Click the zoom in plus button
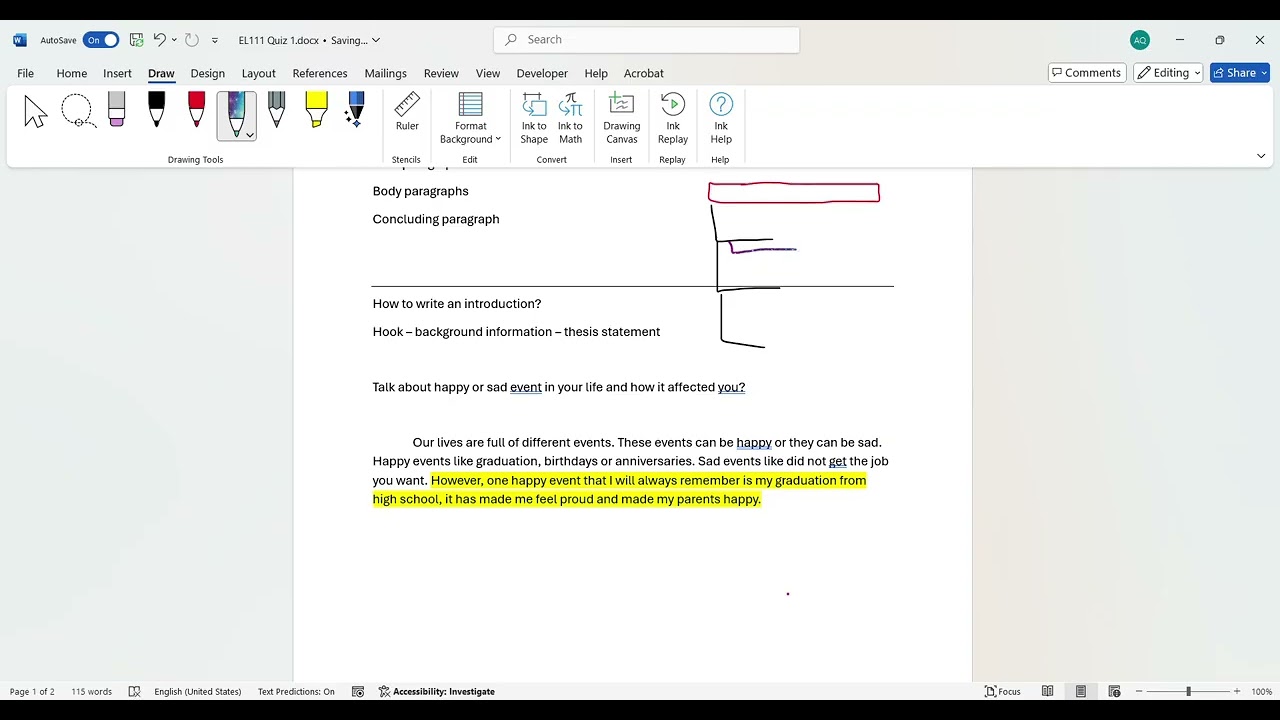 1237,692
